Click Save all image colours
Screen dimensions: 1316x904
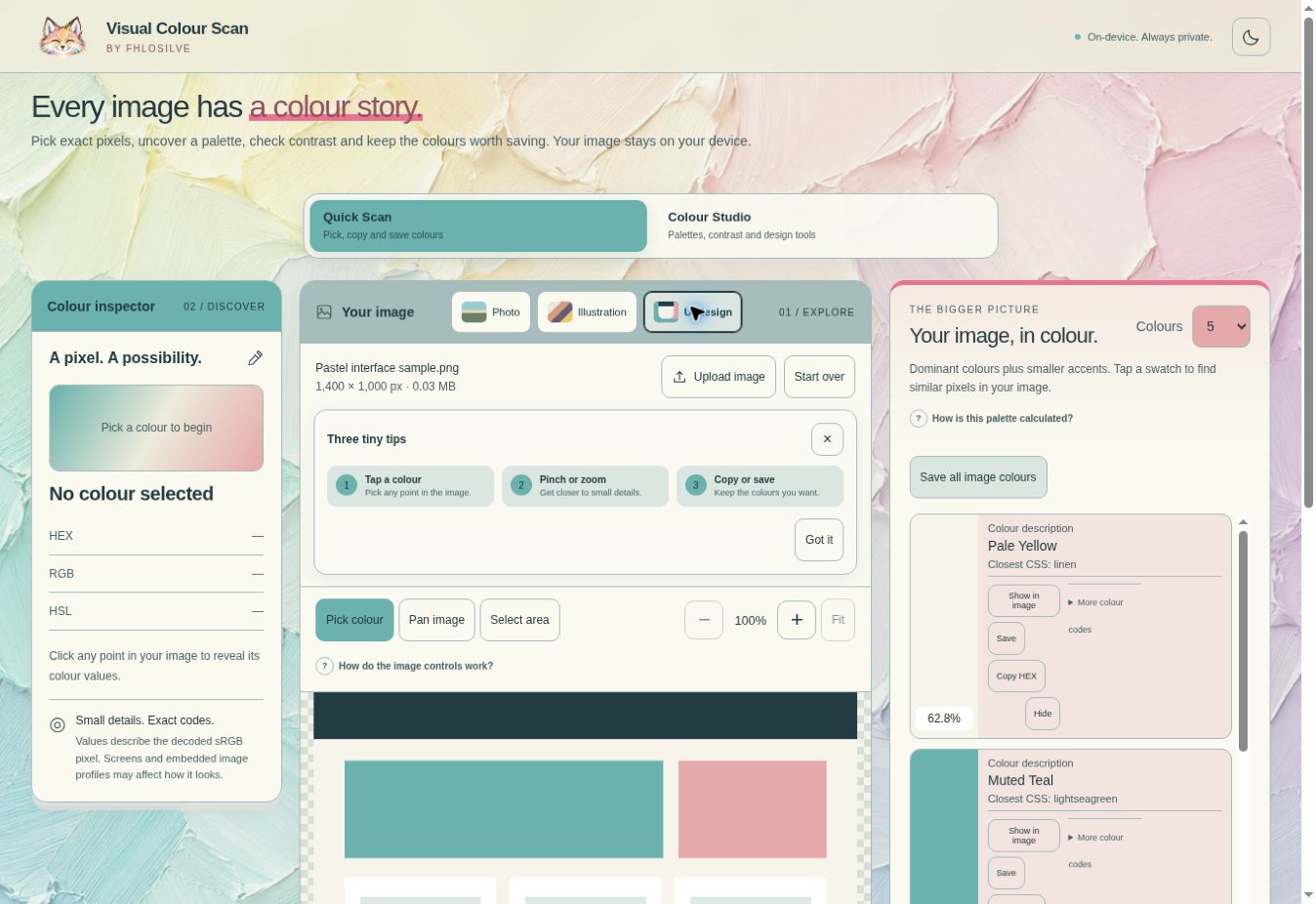pos(978,477)
